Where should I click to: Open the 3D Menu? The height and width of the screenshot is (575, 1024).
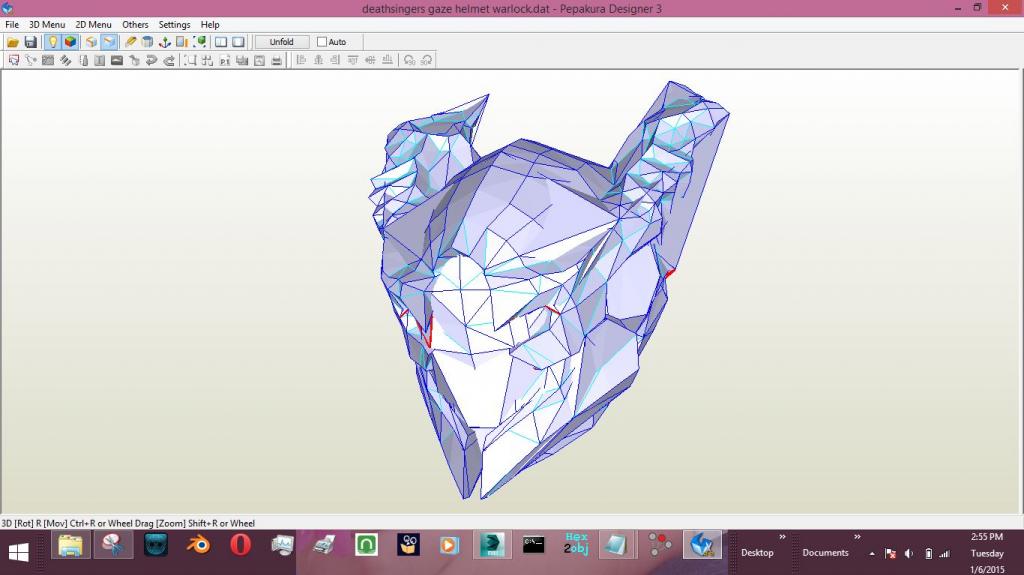pyautogui.click(x=47, y=25)
